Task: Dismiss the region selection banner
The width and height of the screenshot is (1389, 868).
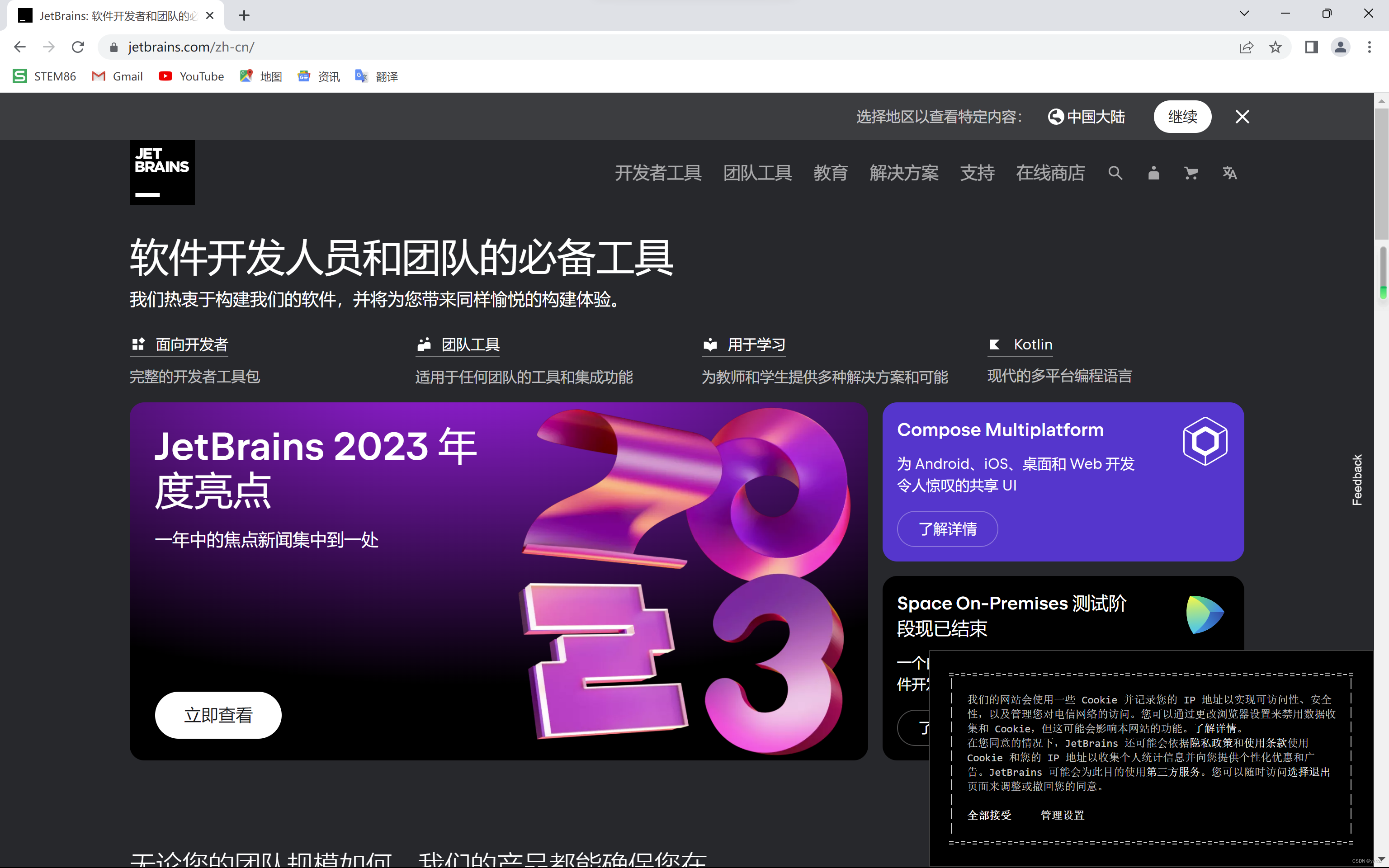Action: click(x=1242, y=117)
